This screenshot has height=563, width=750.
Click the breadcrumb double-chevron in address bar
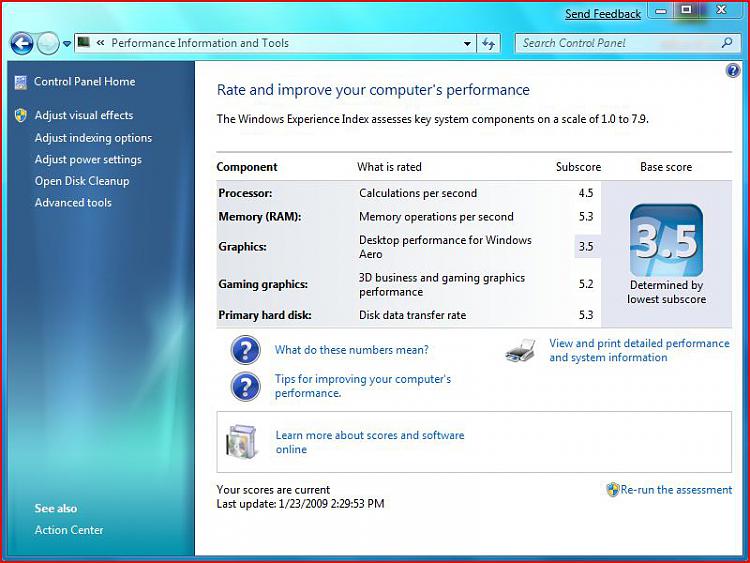100,43
